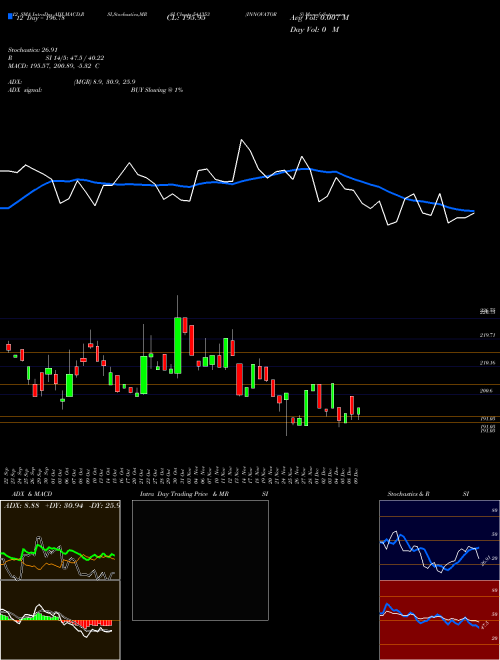Viewport: 500px width, 660px height.
Task: Click 'ADX: 8.88 +DY: 30.94 -DY: 25.9' header
Action: [x=62, y=505]
